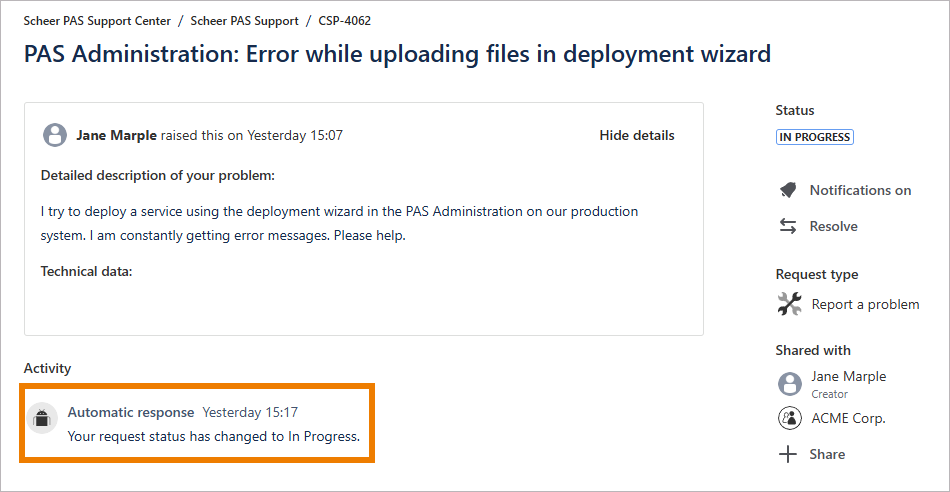Click Jane Marple's avatar in request details
The width and height of the screenshot is (950, 492).
coord(55,135)
